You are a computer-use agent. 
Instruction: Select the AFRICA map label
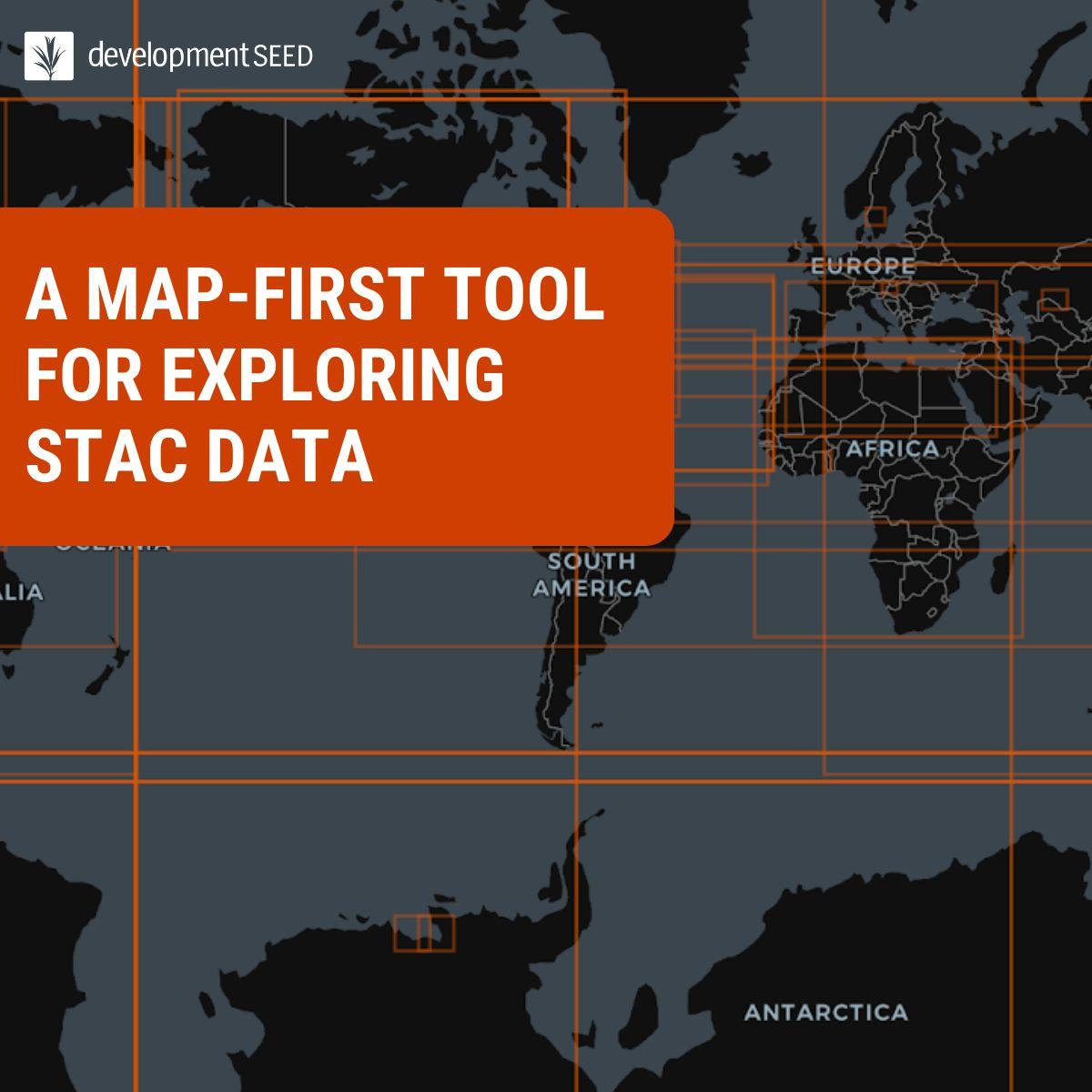tap(892, 449)
